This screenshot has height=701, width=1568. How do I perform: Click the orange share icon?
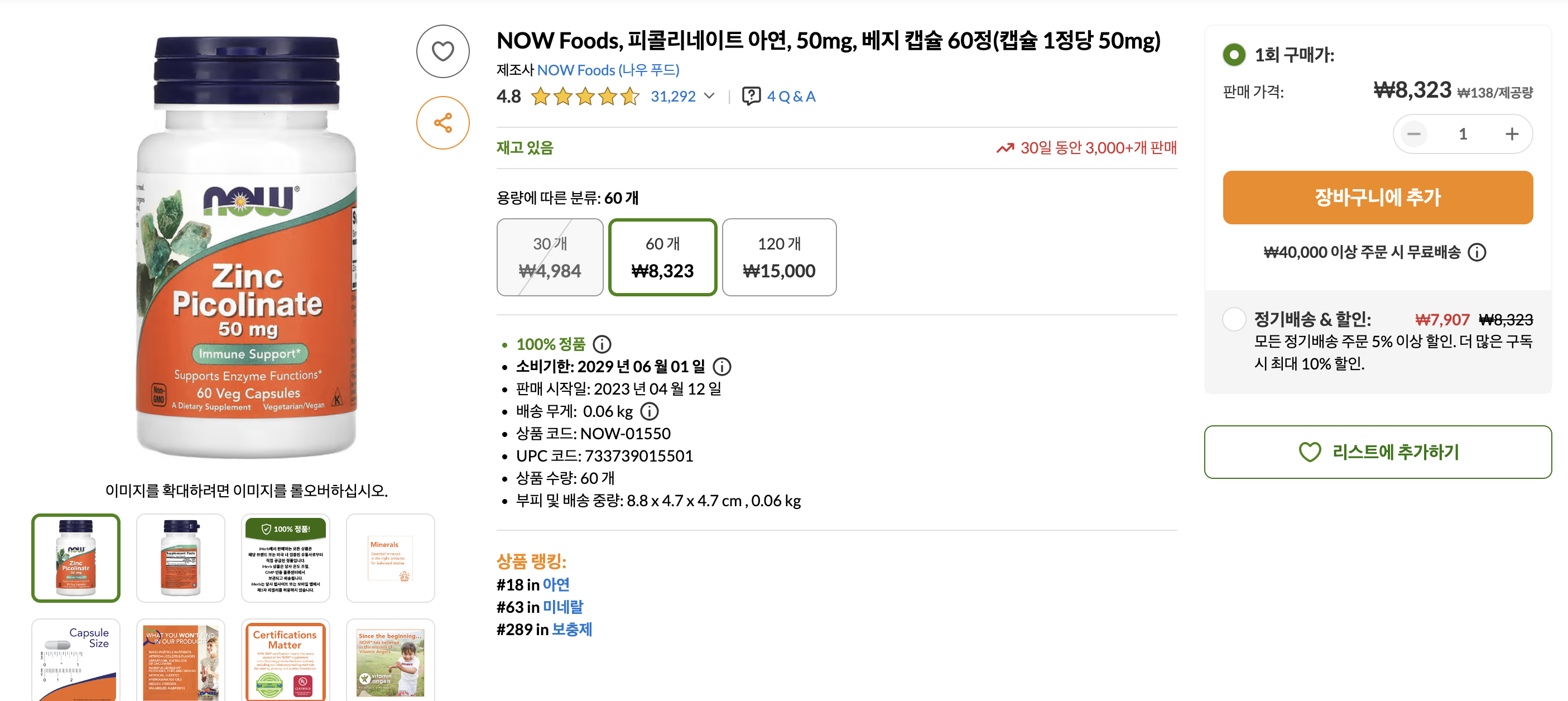point(442,122)
